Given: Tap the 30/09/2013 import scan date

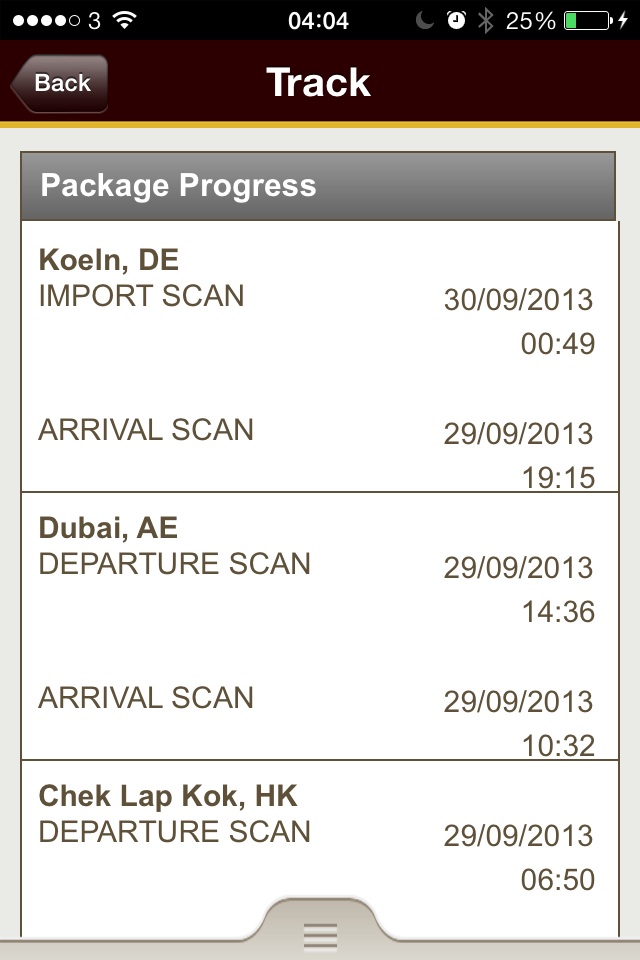Looking at the screenshot, I should pyautogui.click(x=518, y=300).
